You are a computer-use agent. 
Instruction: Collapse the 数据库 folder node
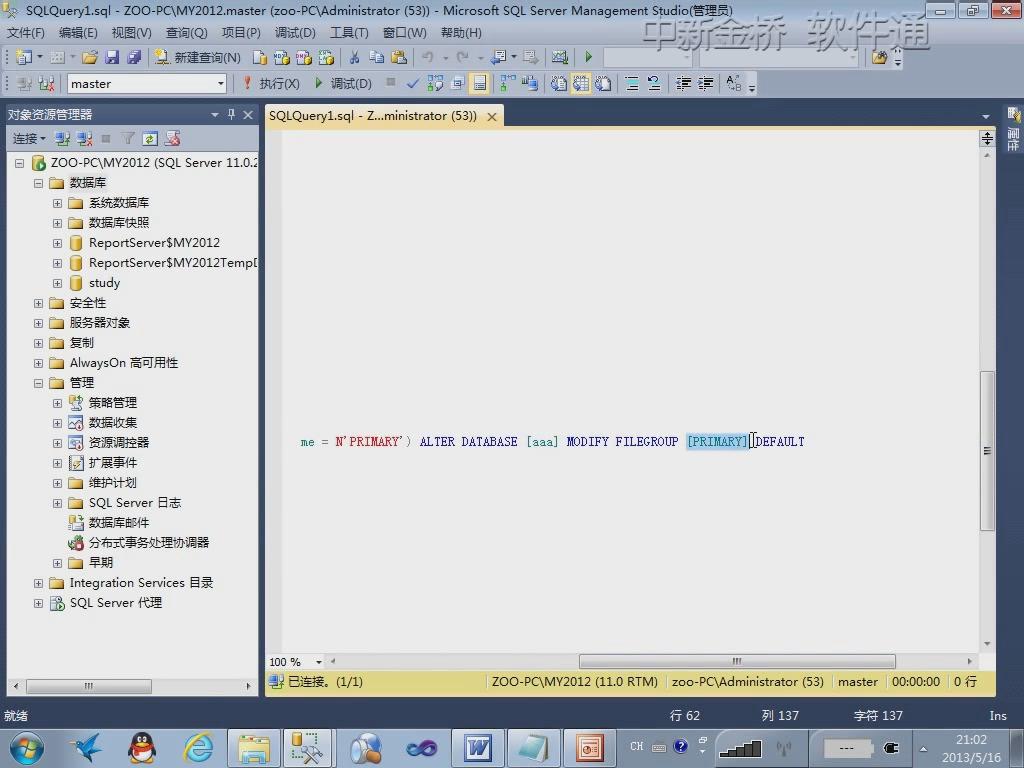39,184
